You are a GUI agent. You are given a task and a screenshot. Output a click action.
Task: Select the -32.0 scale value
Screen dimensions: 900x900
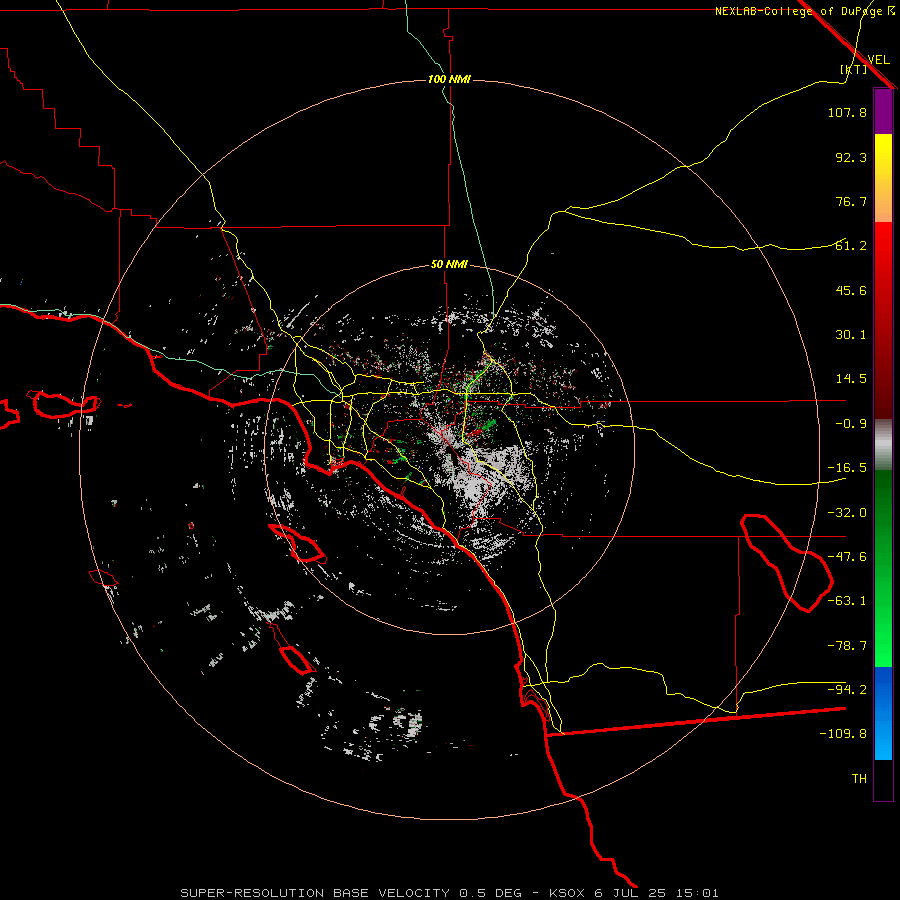tap(847, 513)
